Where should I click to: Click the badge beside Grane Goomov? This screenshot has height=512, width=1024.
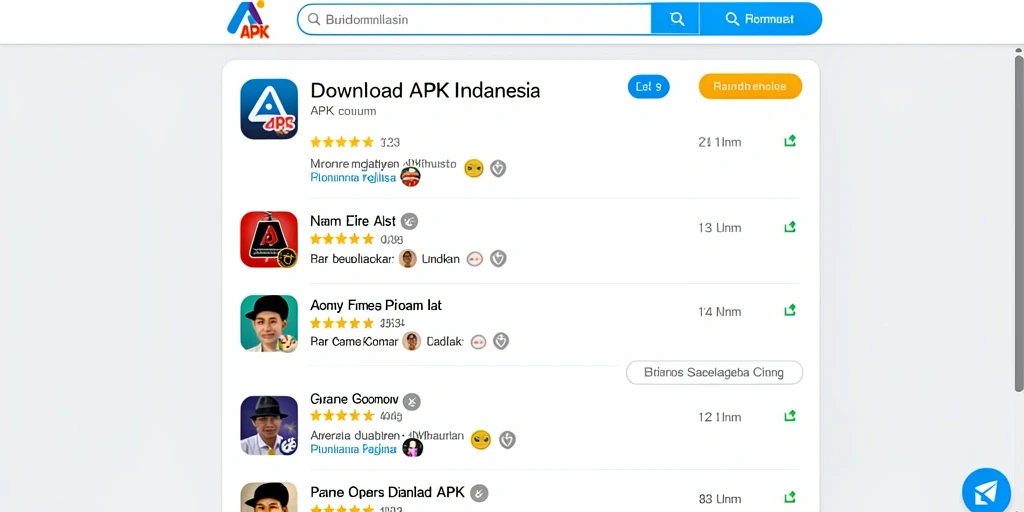(411, 401)
